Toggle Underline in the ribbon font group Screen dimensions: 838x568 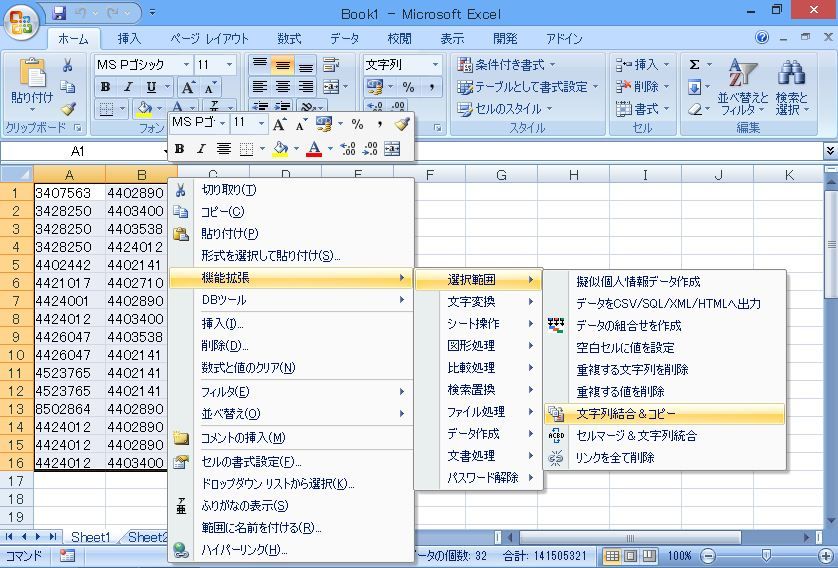152,87
